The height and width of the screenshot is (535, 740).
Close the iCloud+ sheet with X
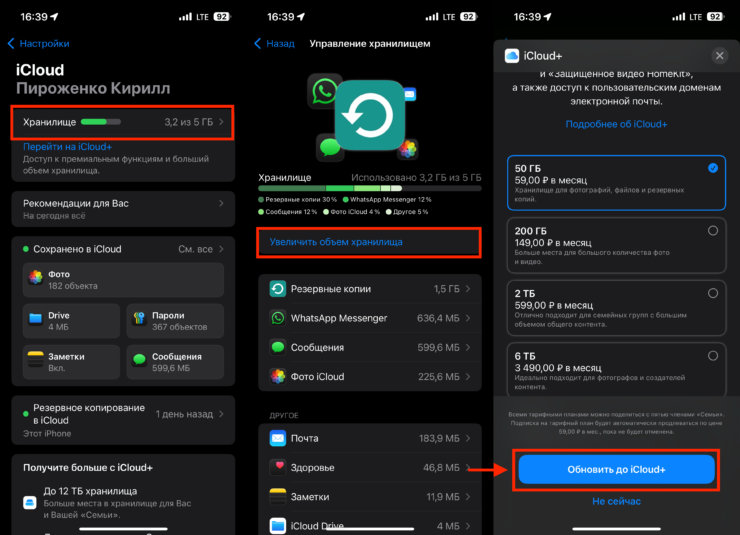coord(719,56)
